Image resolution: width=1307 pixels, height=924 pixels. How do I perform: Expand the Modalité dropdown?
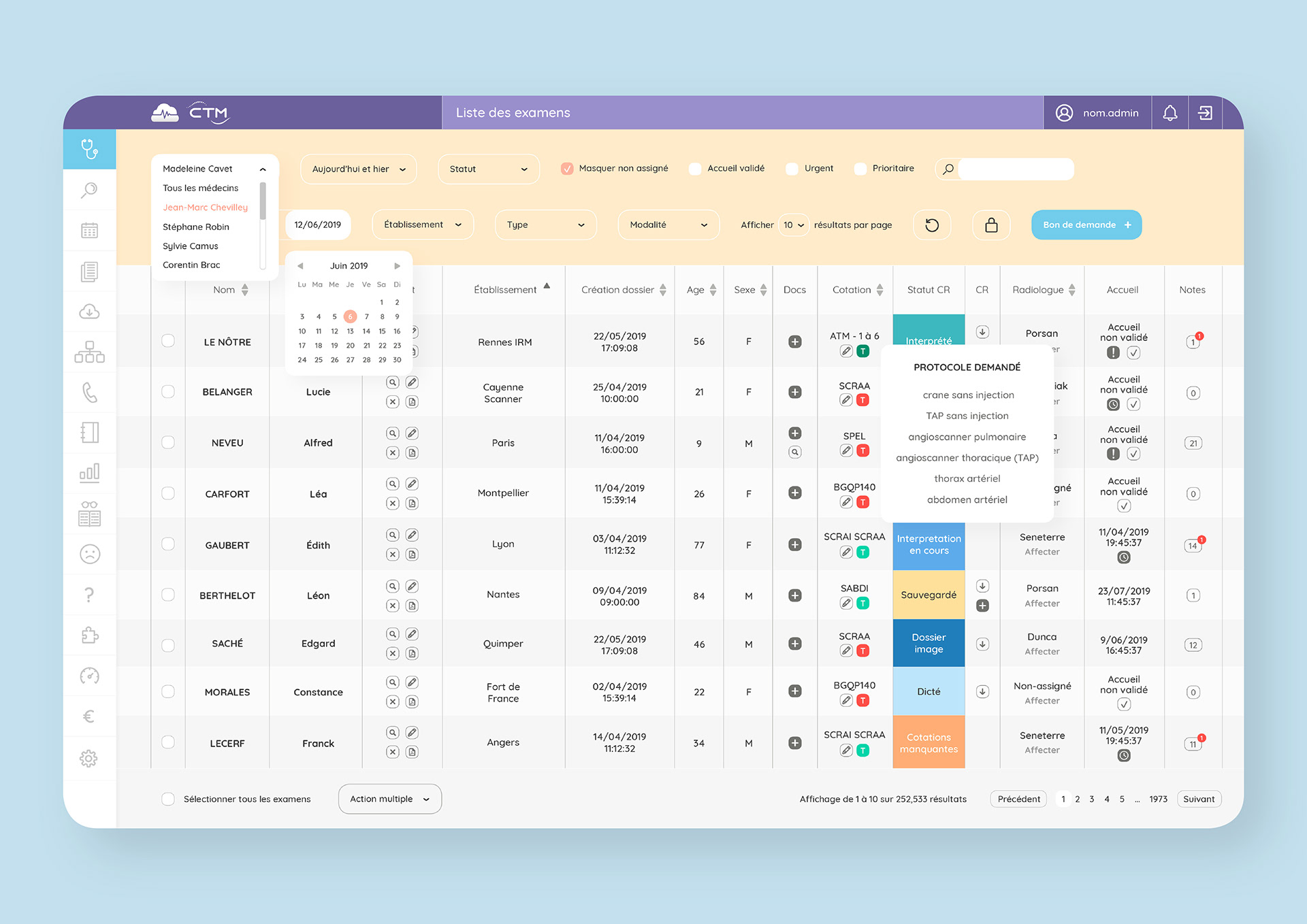coord(668,225)
